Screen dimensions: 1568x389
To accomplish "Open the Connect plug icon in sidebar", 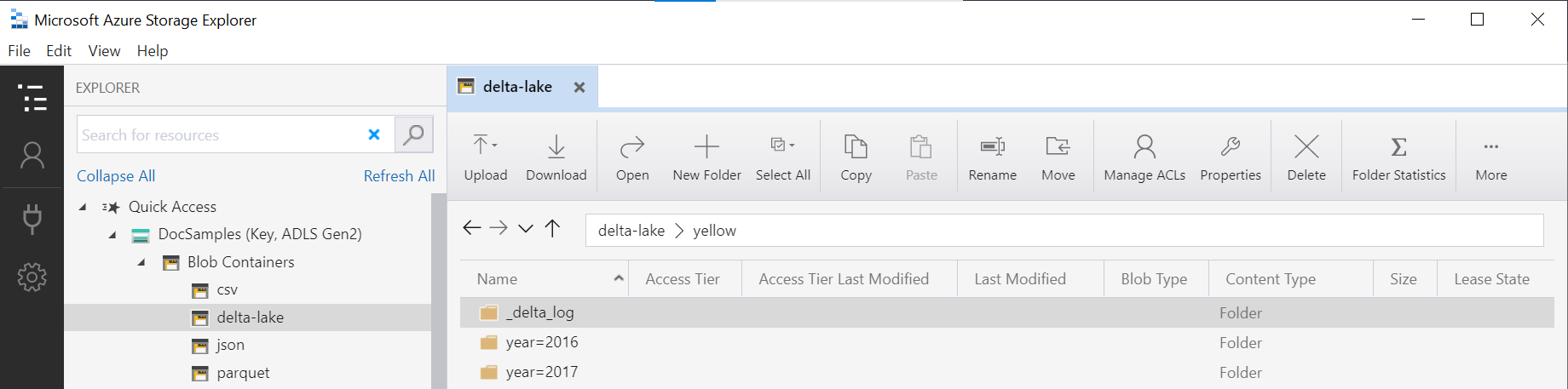I will point(32,219).
